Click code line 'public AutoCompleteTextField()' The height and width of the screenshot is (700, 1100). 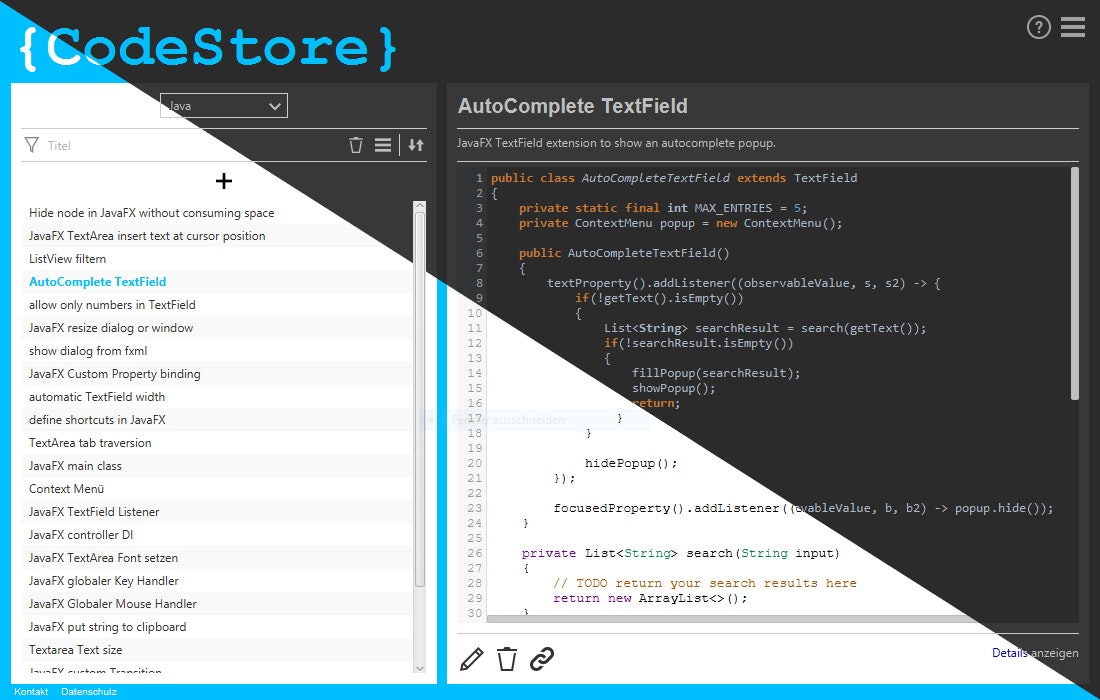624,253
